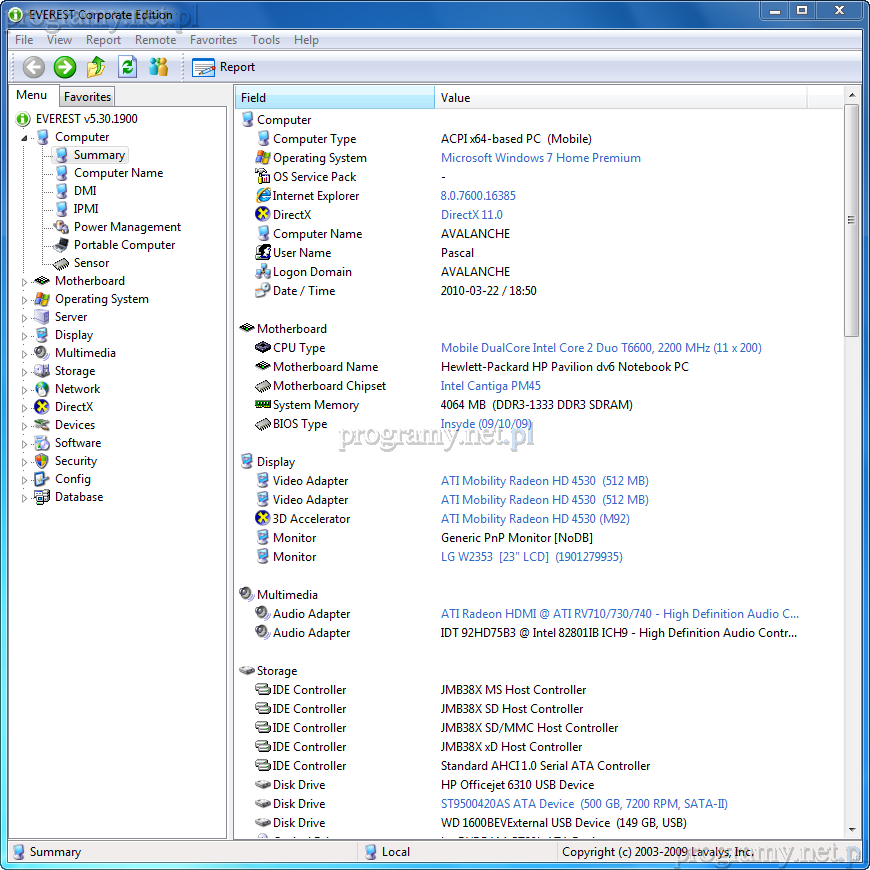This screenshot has height=870, width=870.
Task: Switch to the Favorites tab
Action: coord(87,97)
